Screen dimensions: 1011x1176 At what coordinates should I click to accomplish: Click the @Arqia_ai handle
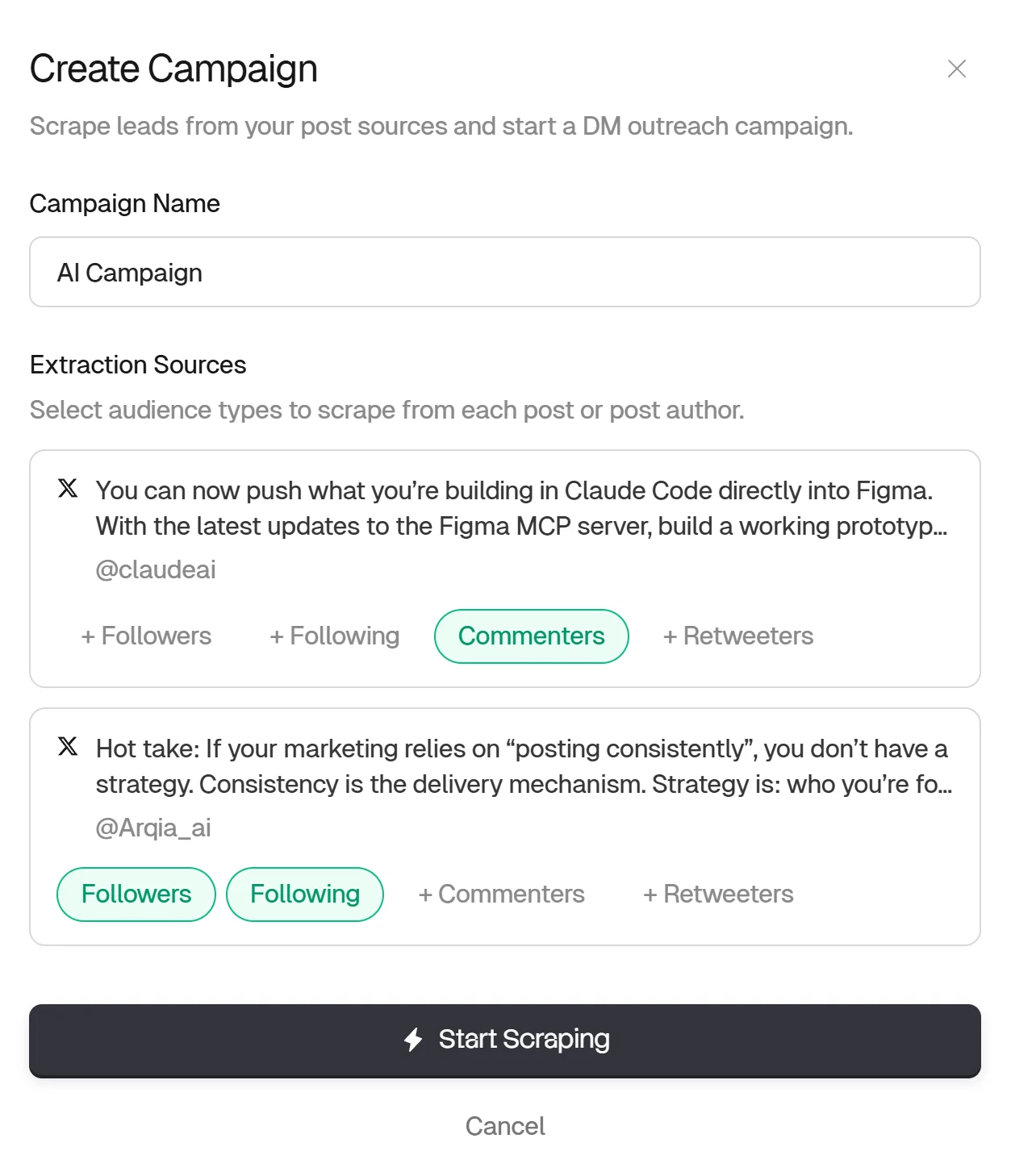[152, 828]
